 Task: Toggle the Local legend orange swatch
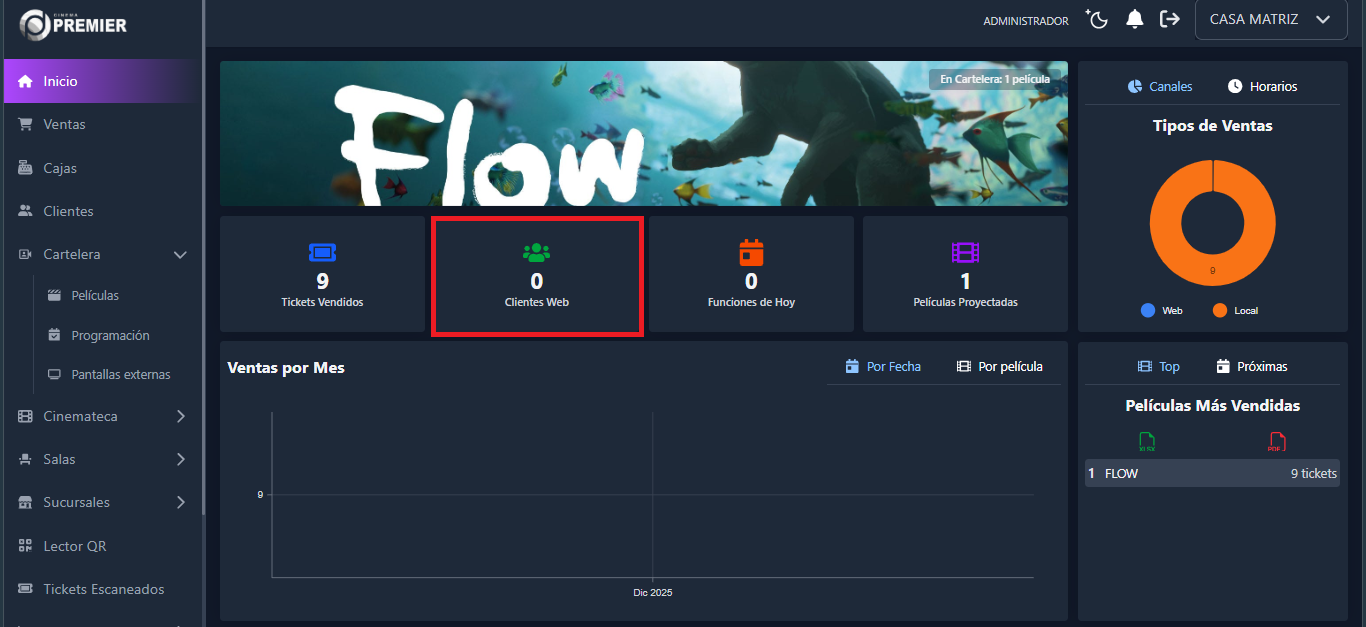click(1219, 311)
